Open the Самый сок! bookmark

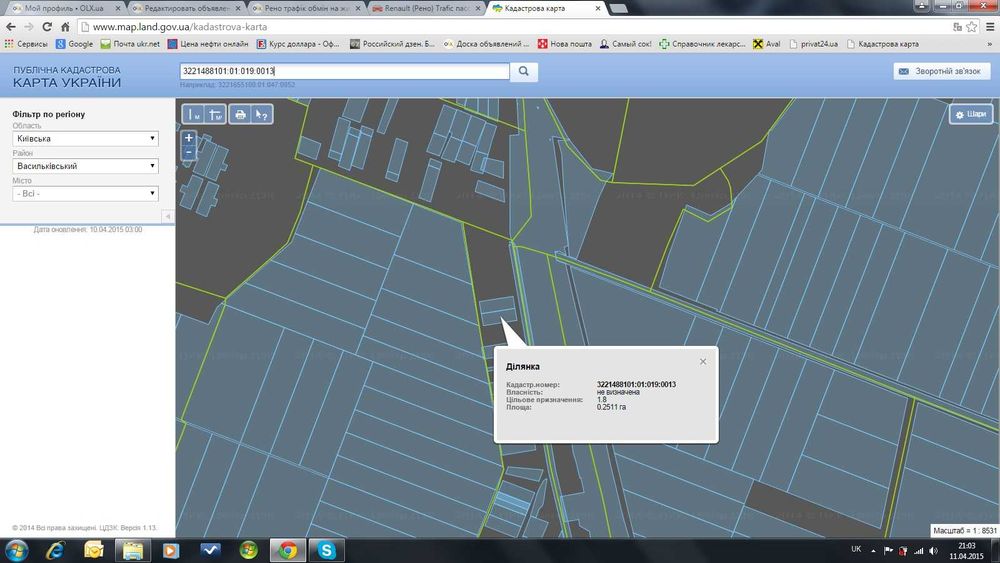point(626,44)
